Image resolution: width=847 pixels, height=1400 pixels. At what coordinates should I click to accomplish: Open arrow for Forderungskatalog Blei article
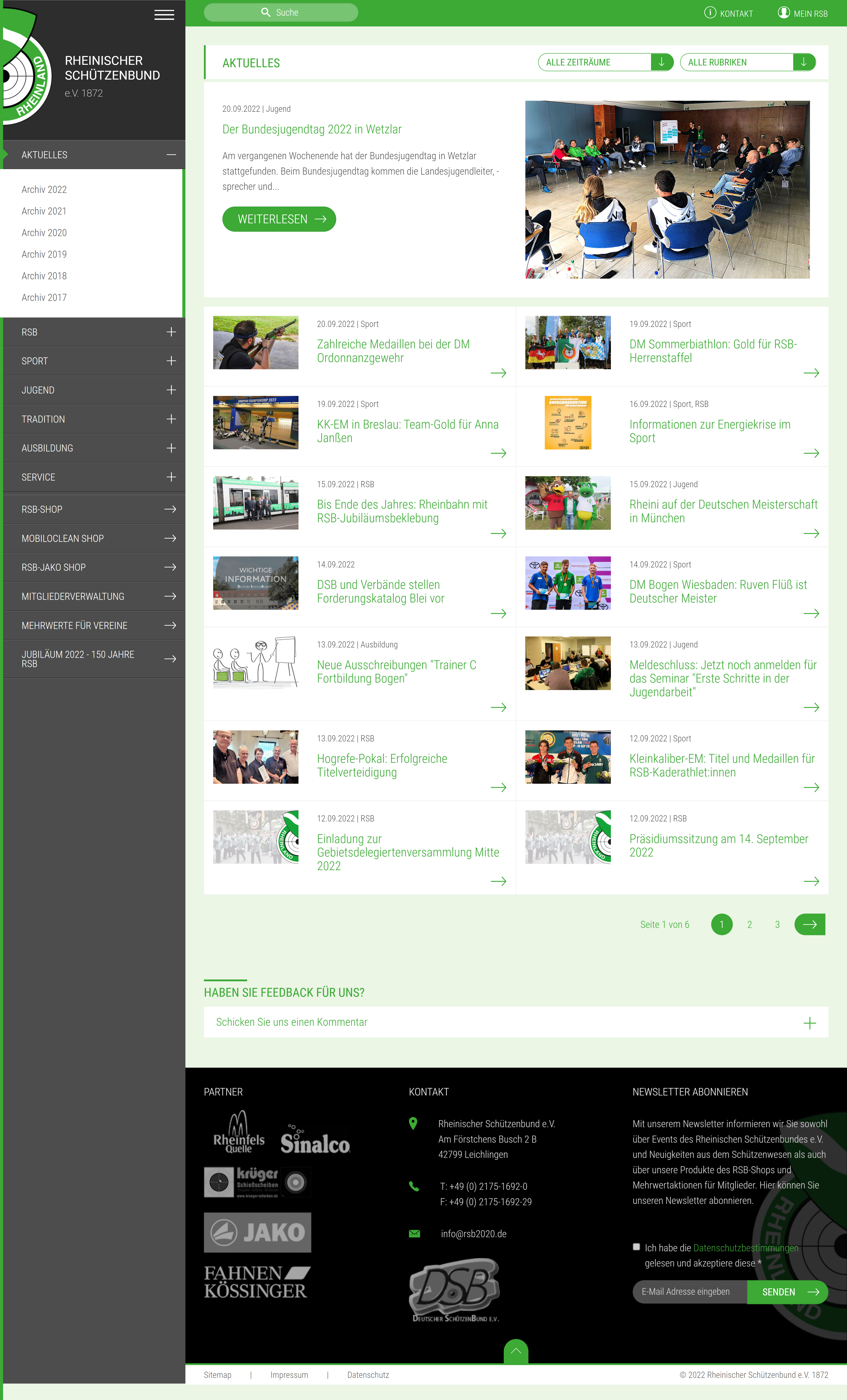coord(498,614)
